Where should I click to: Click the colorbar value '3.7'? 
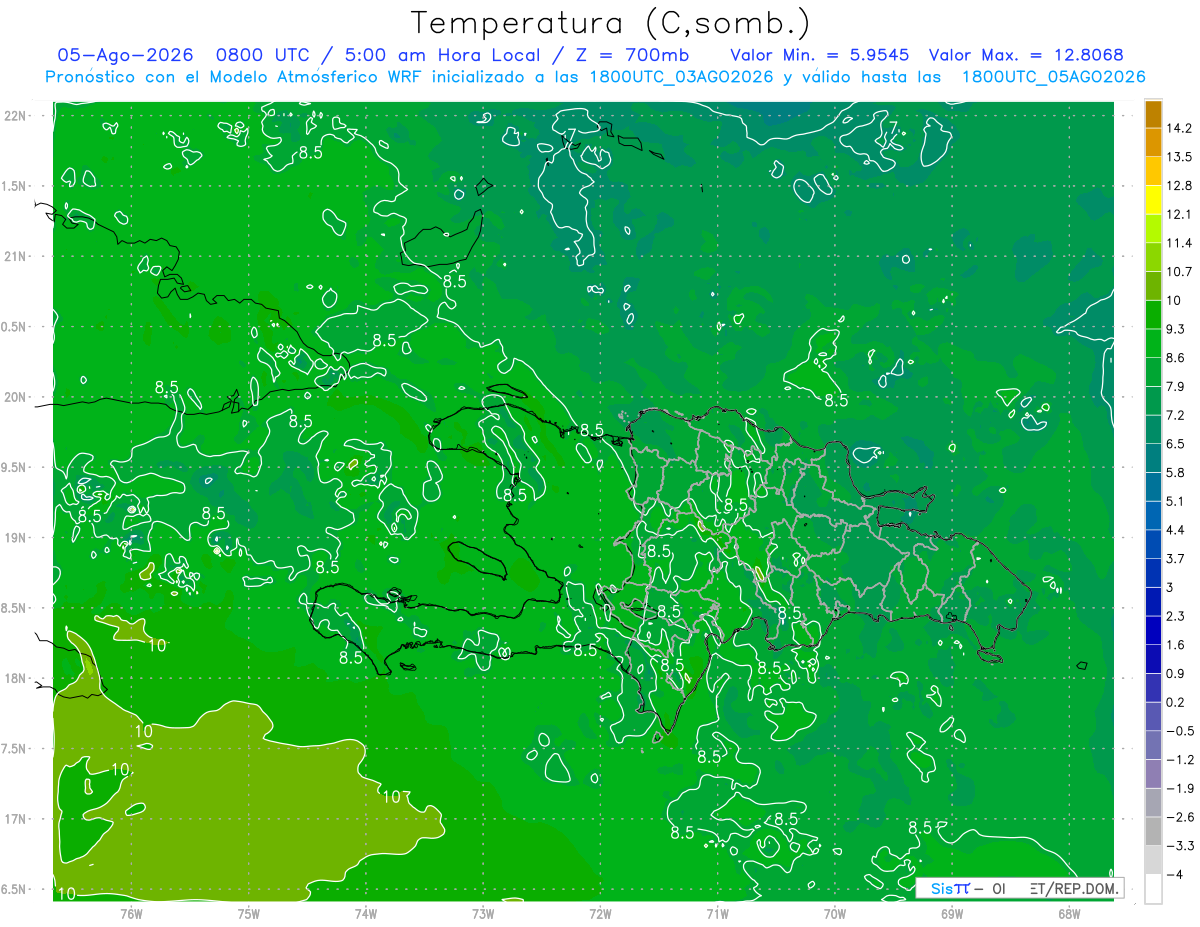[1176, 559]
